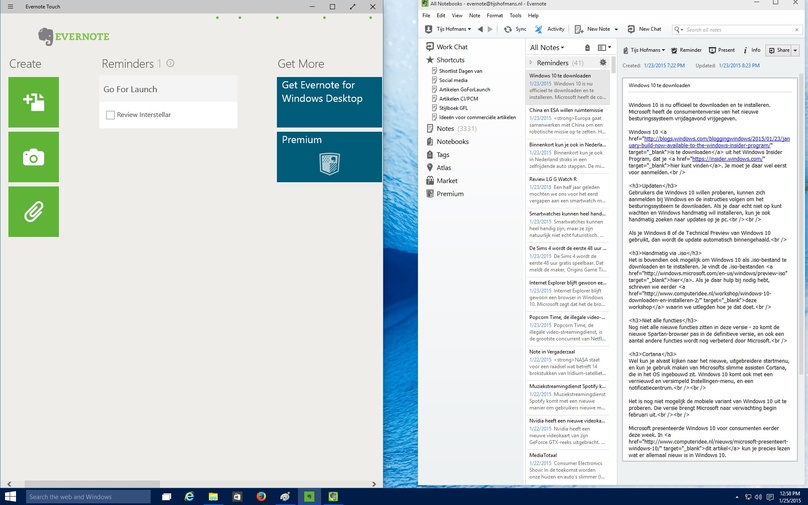Check the Review Interstellar reminder

110,115
